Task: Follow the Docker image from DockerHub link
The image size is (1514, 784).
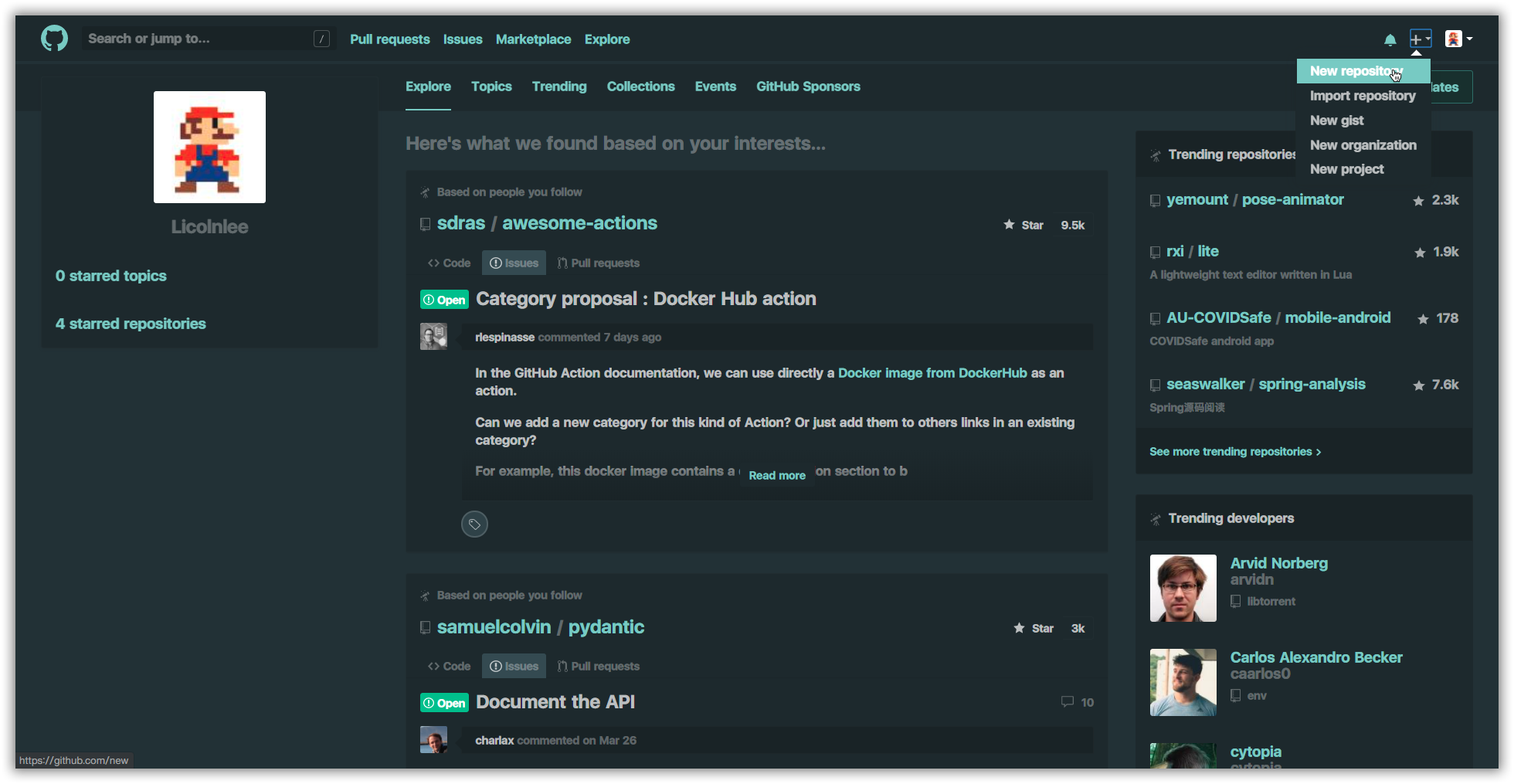Action: [932, 373]
